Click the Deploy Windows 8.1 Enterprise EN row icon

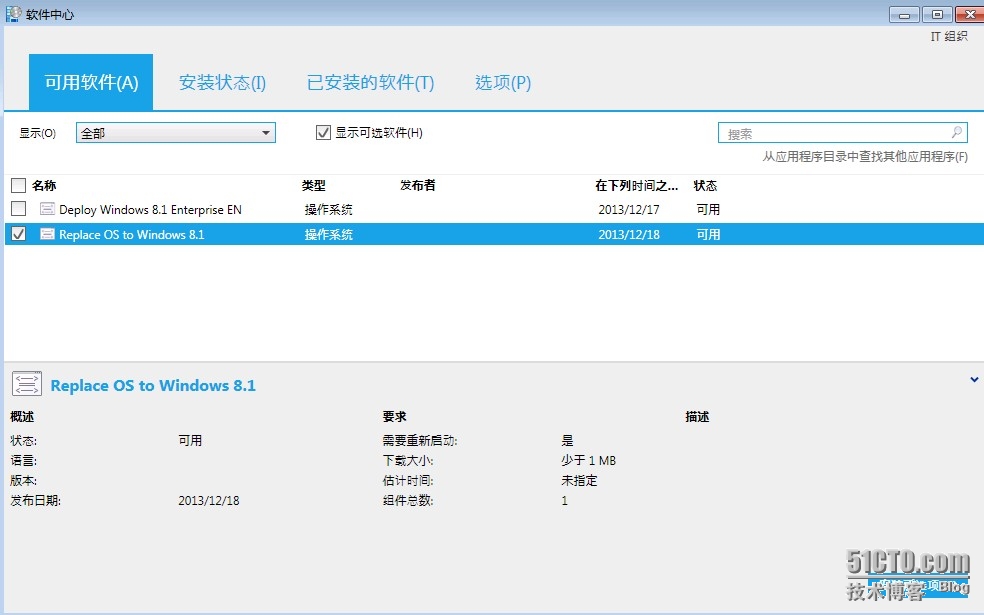tap(47, 208)
